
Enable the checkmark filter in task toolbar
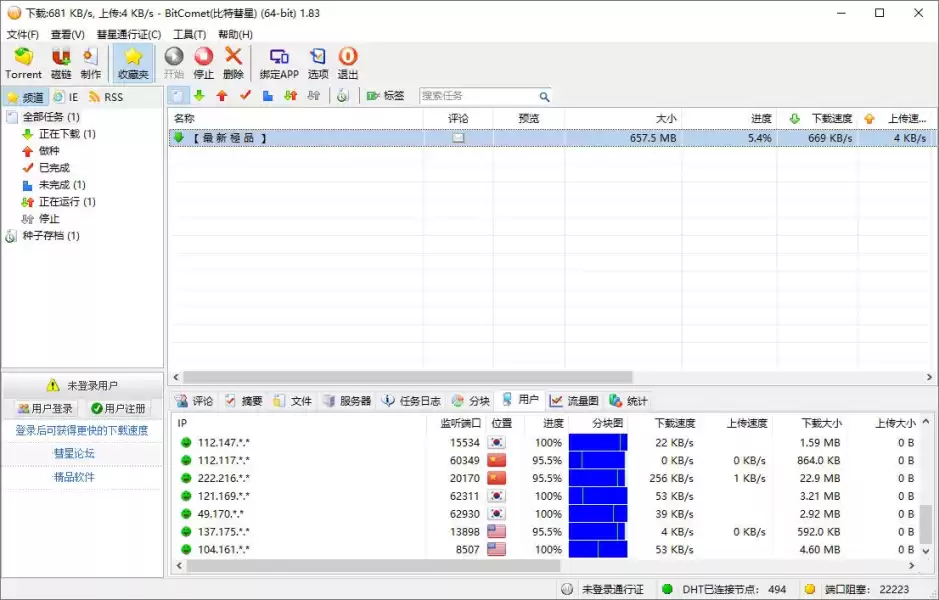pos(243,95)
